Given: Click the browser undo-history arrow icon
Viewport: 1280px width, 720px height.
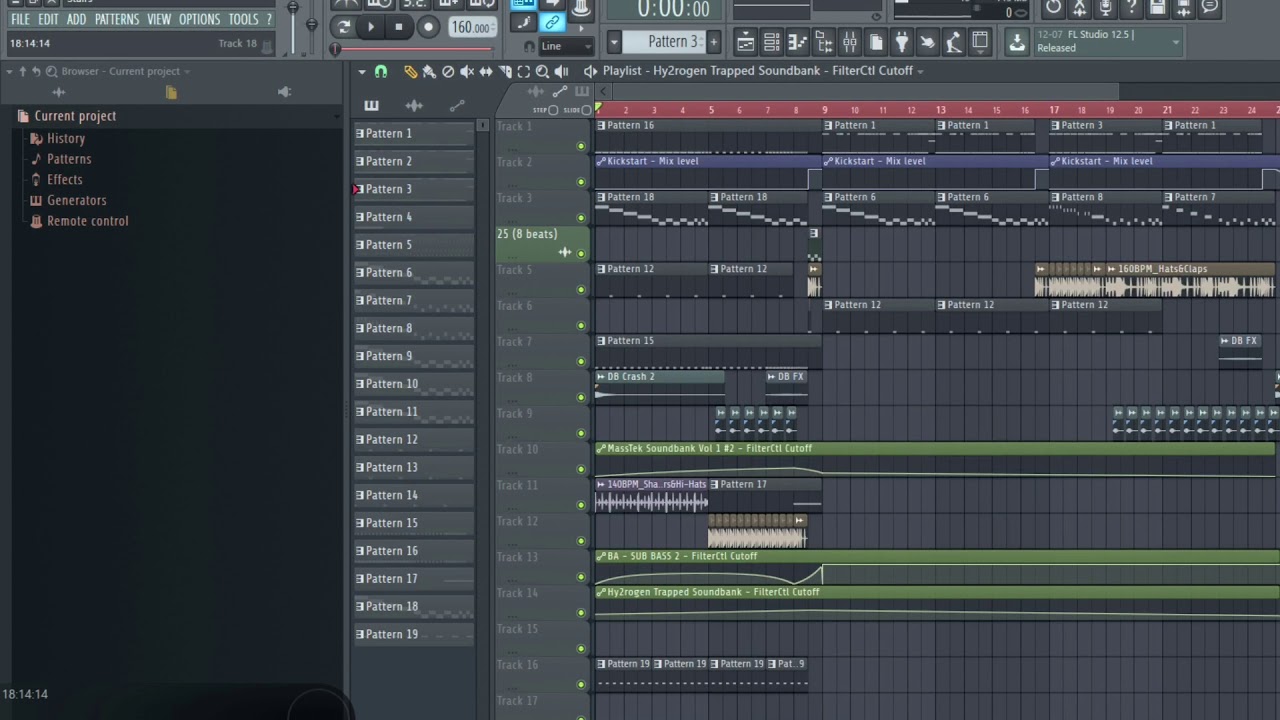Looking at the screenshot, I should tap(37, 72).
